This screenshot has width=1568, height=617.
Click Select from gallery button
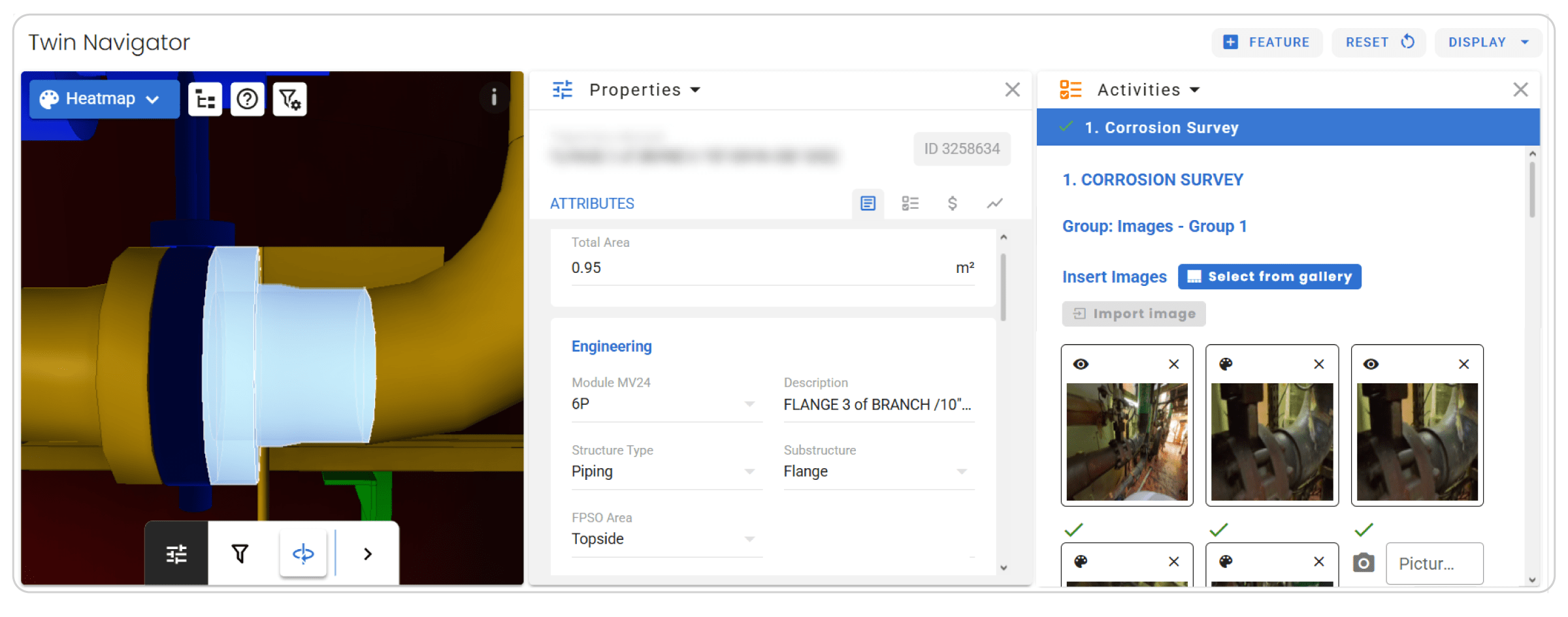pyautogui.click(x=1269, y=277)
